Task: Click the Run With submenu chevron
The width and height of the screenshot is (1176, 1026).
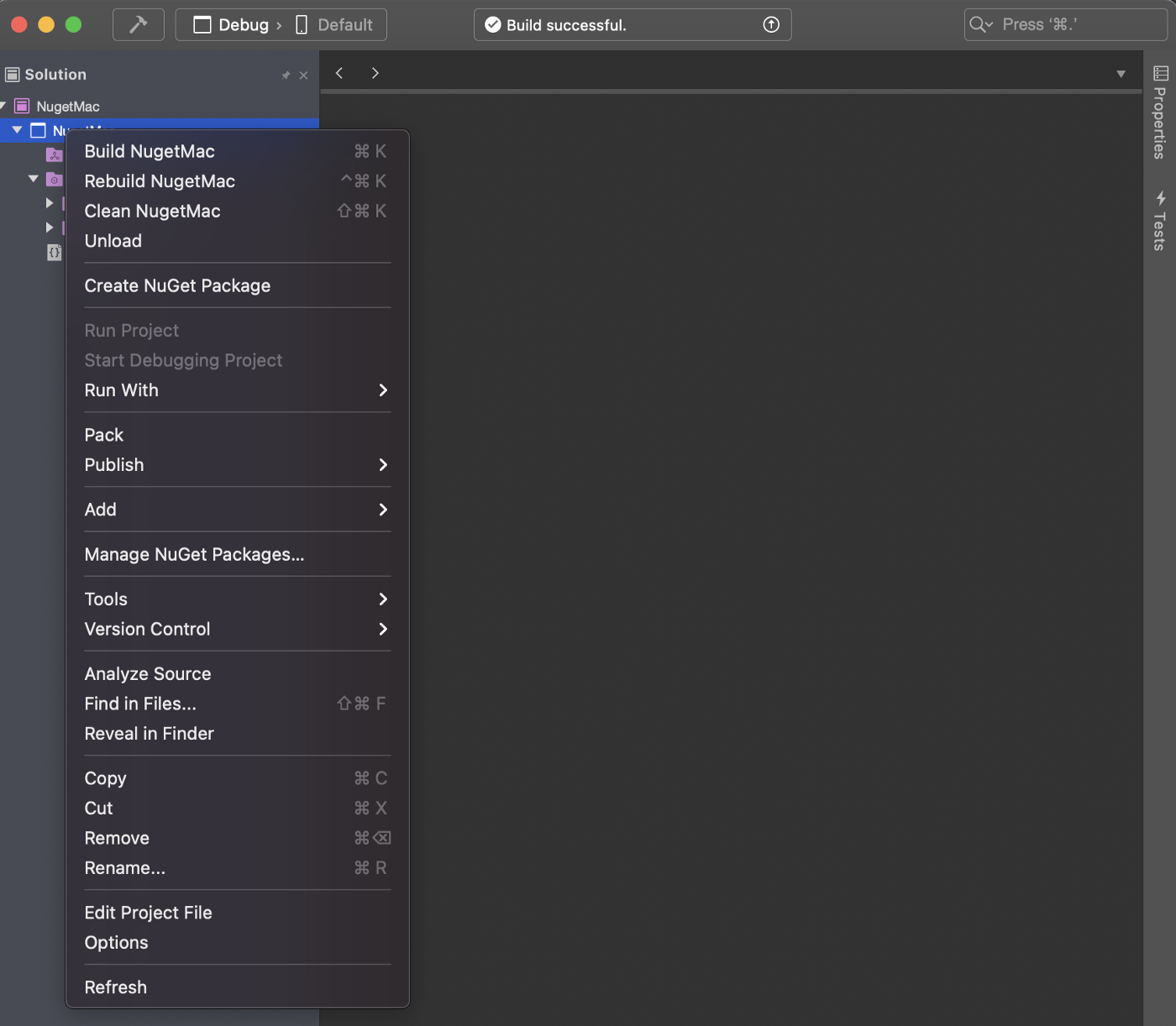Action: (383, 390)
